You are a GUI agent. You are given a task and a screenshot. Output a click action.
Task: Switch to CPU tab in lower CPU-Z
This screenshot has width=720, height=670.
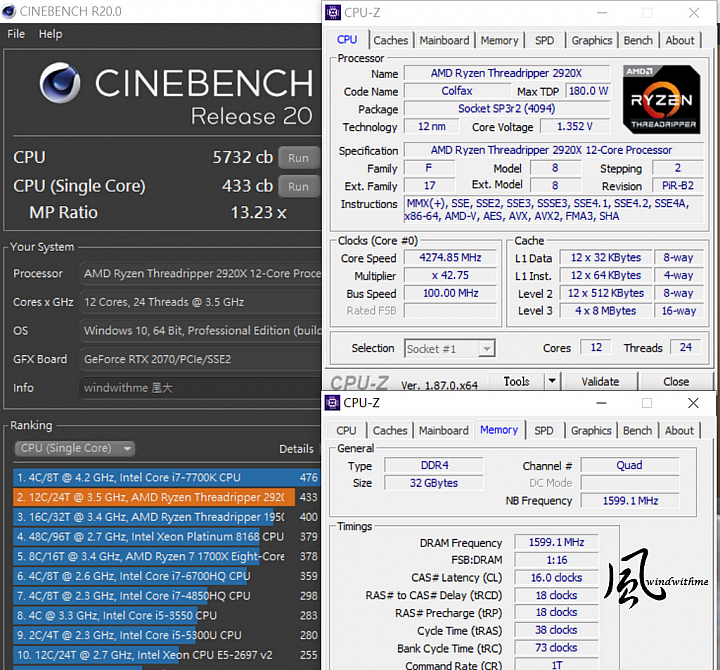click(x=346, y=431)
